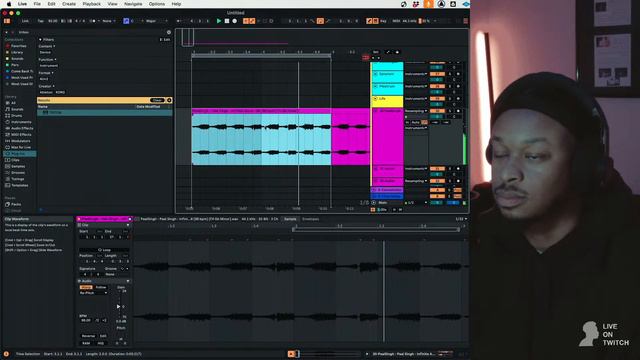
Task: Toggle the MIDI mapping mode switch
Action: tap(396, 21)
